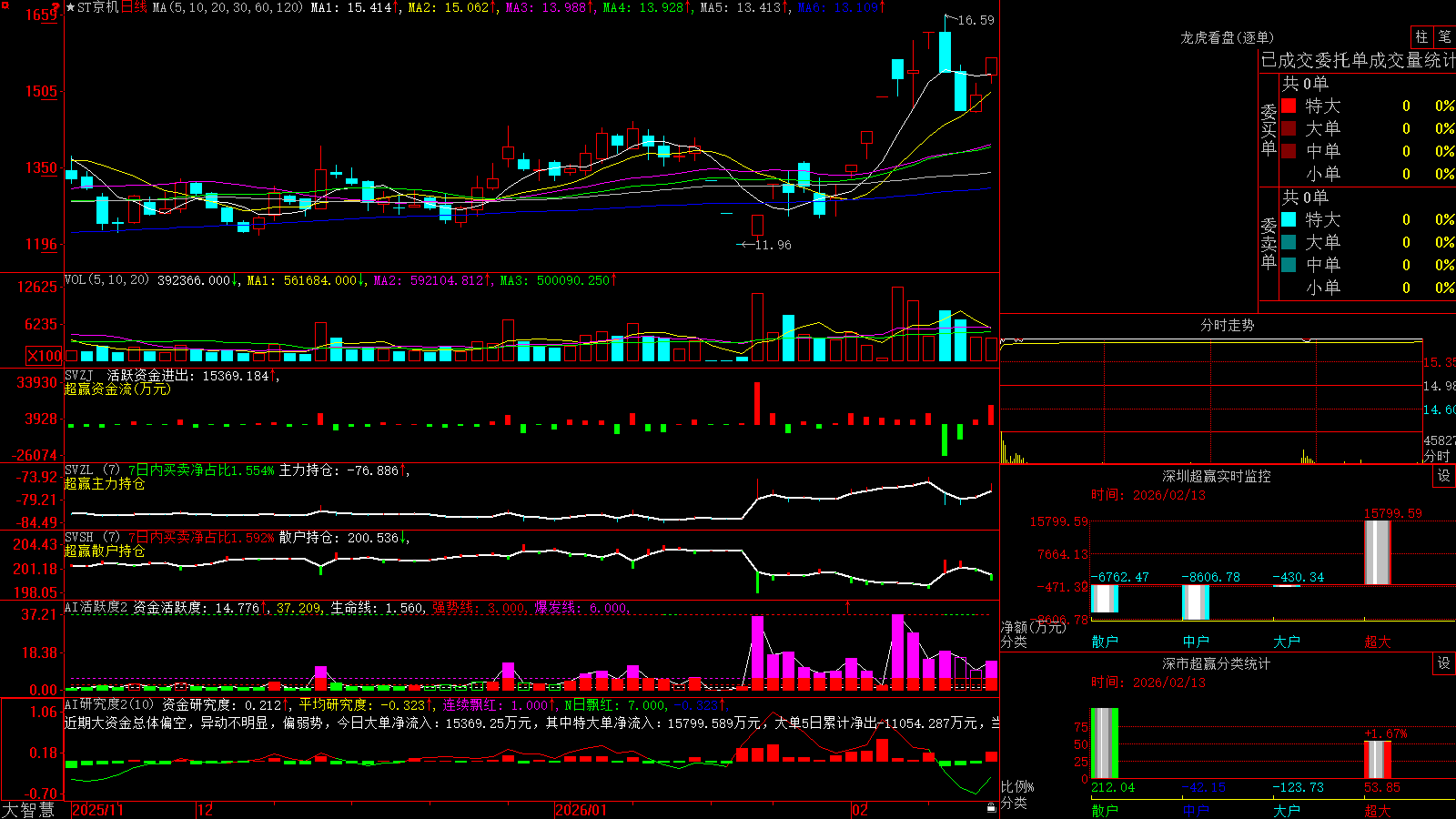The width and height of the screenshot is (1456, 819).
Task: Click the AI活跃度2 indicator label
Action: tap(96, 607)
